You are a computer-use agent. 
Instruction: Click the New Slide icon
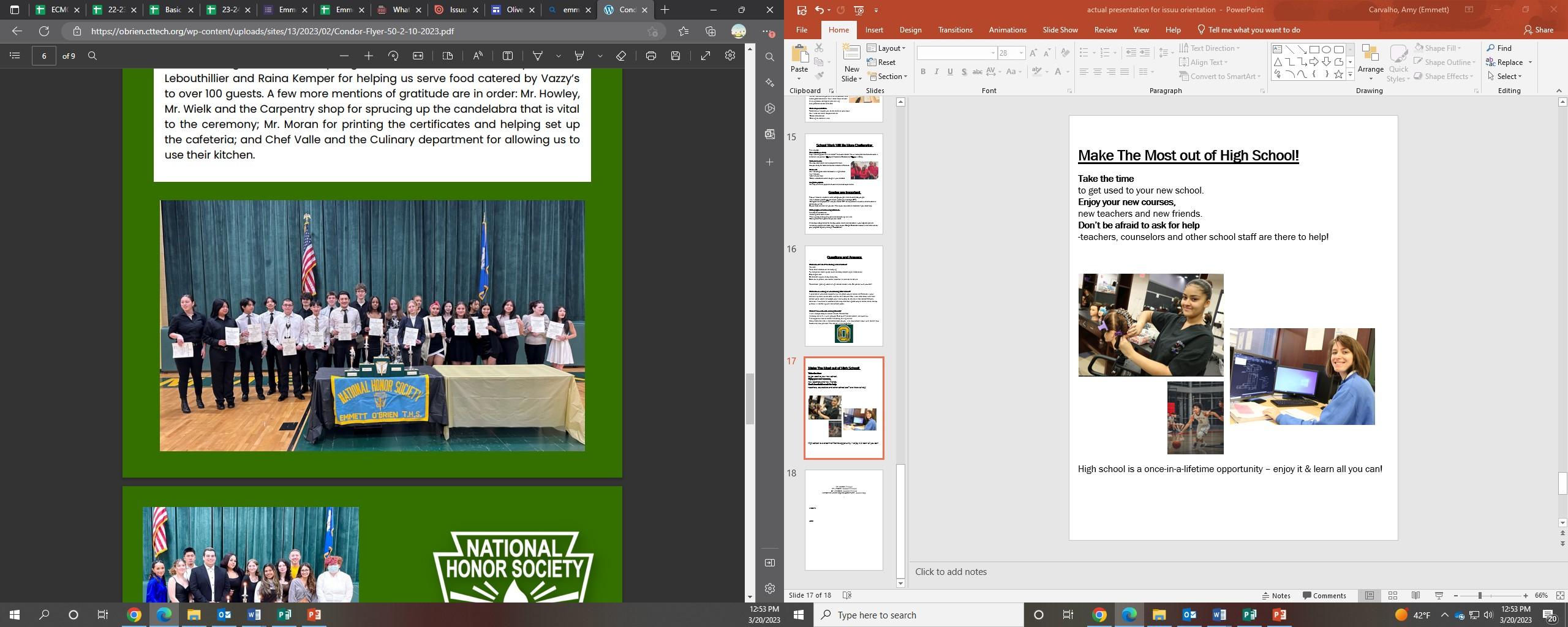(851, 53)
